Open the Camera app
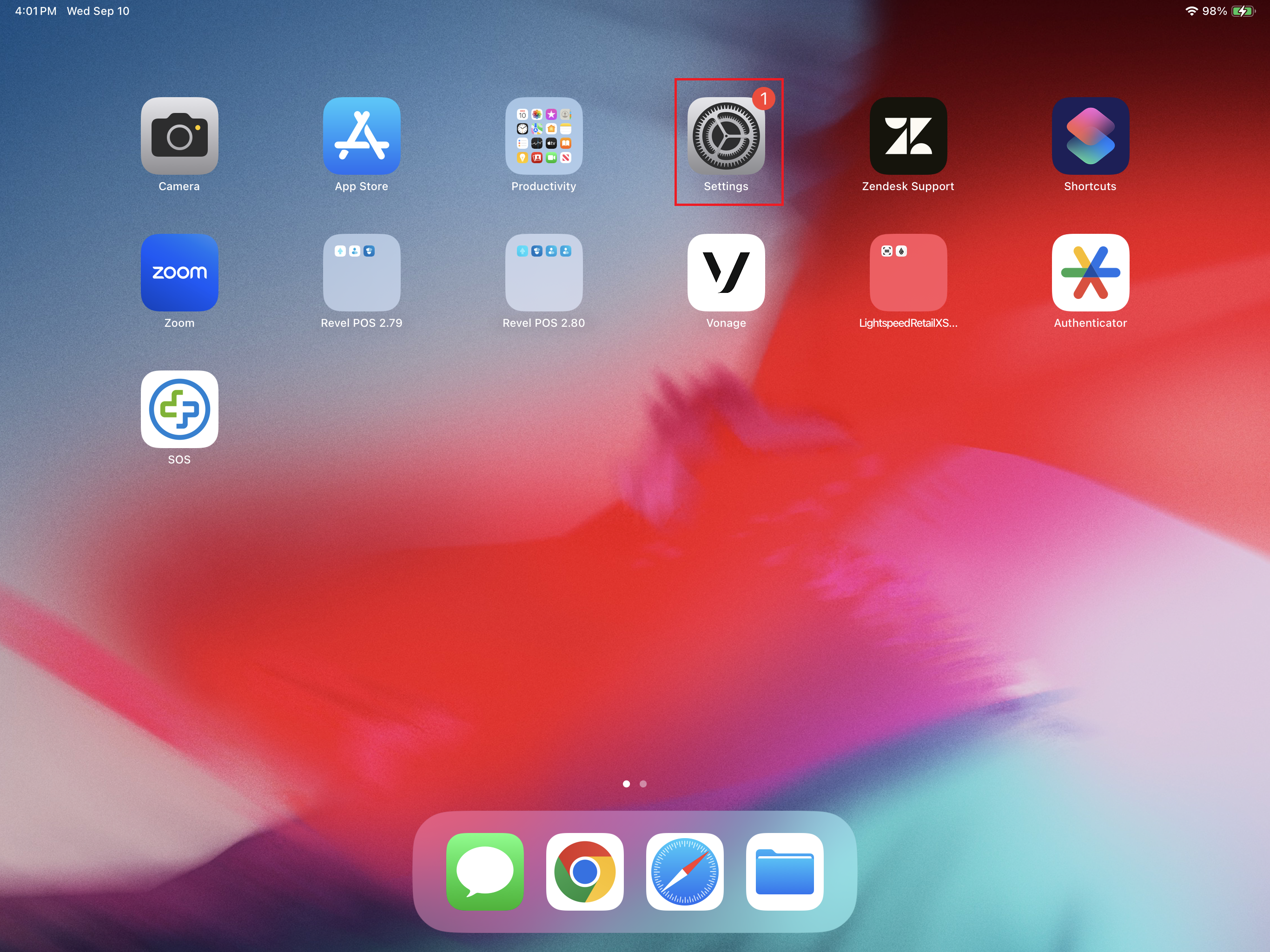 (x=179, y=136)
